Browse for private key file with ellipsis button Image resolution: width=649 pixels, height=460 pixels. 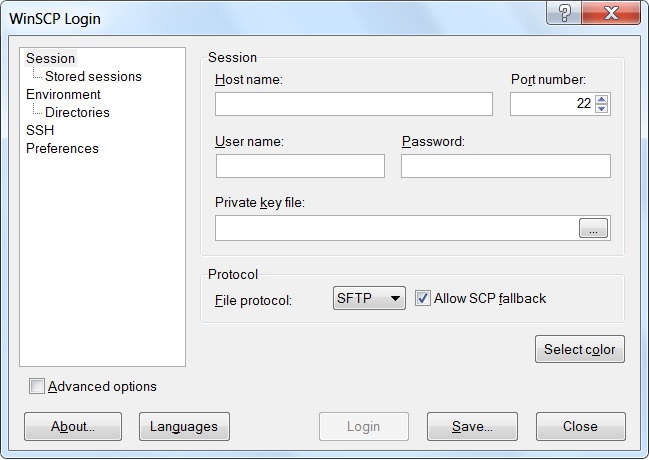click(x=593, y=228)
